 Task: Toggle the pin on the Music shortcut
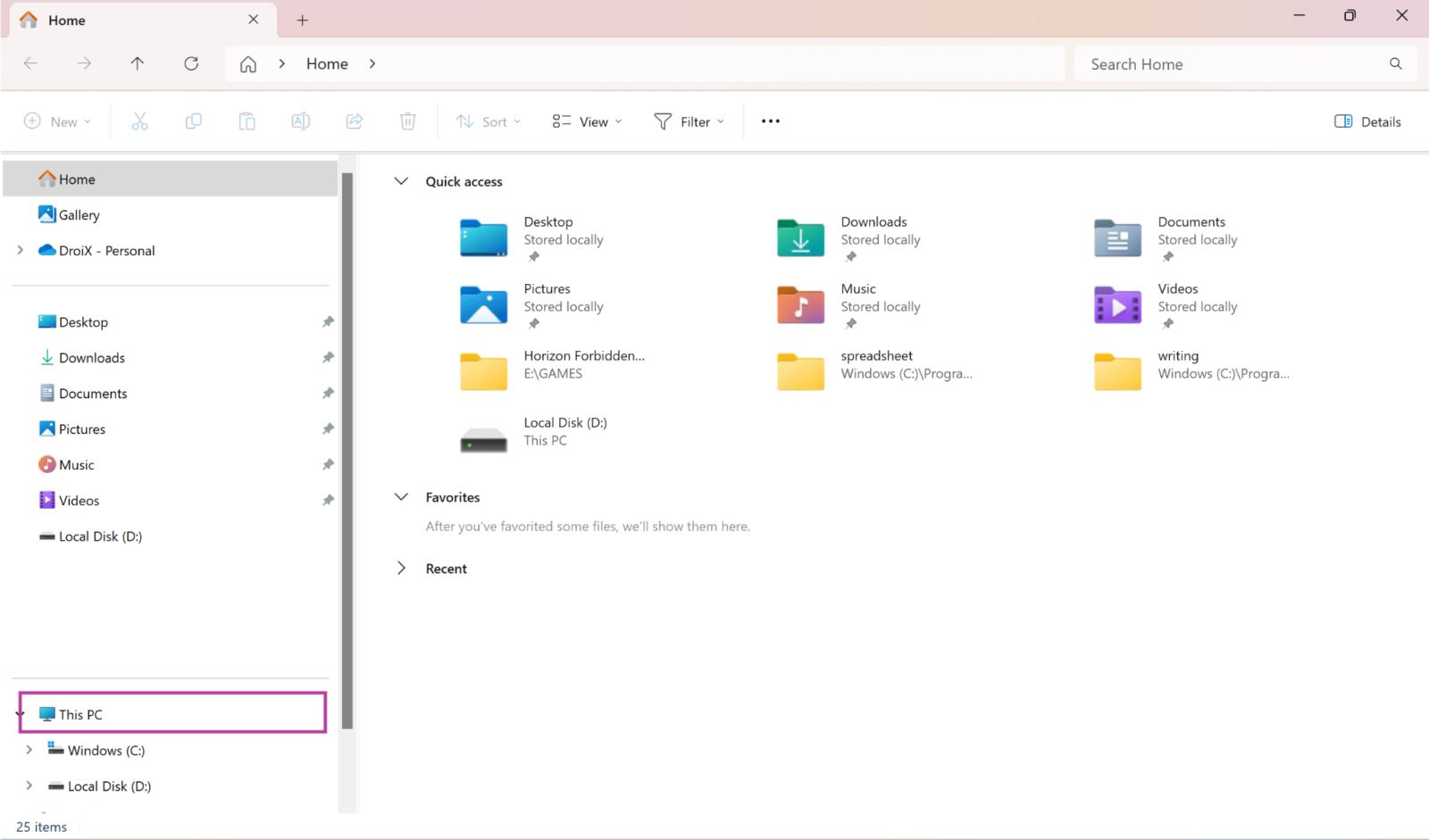pyautogui.click(x=328, y=464)
